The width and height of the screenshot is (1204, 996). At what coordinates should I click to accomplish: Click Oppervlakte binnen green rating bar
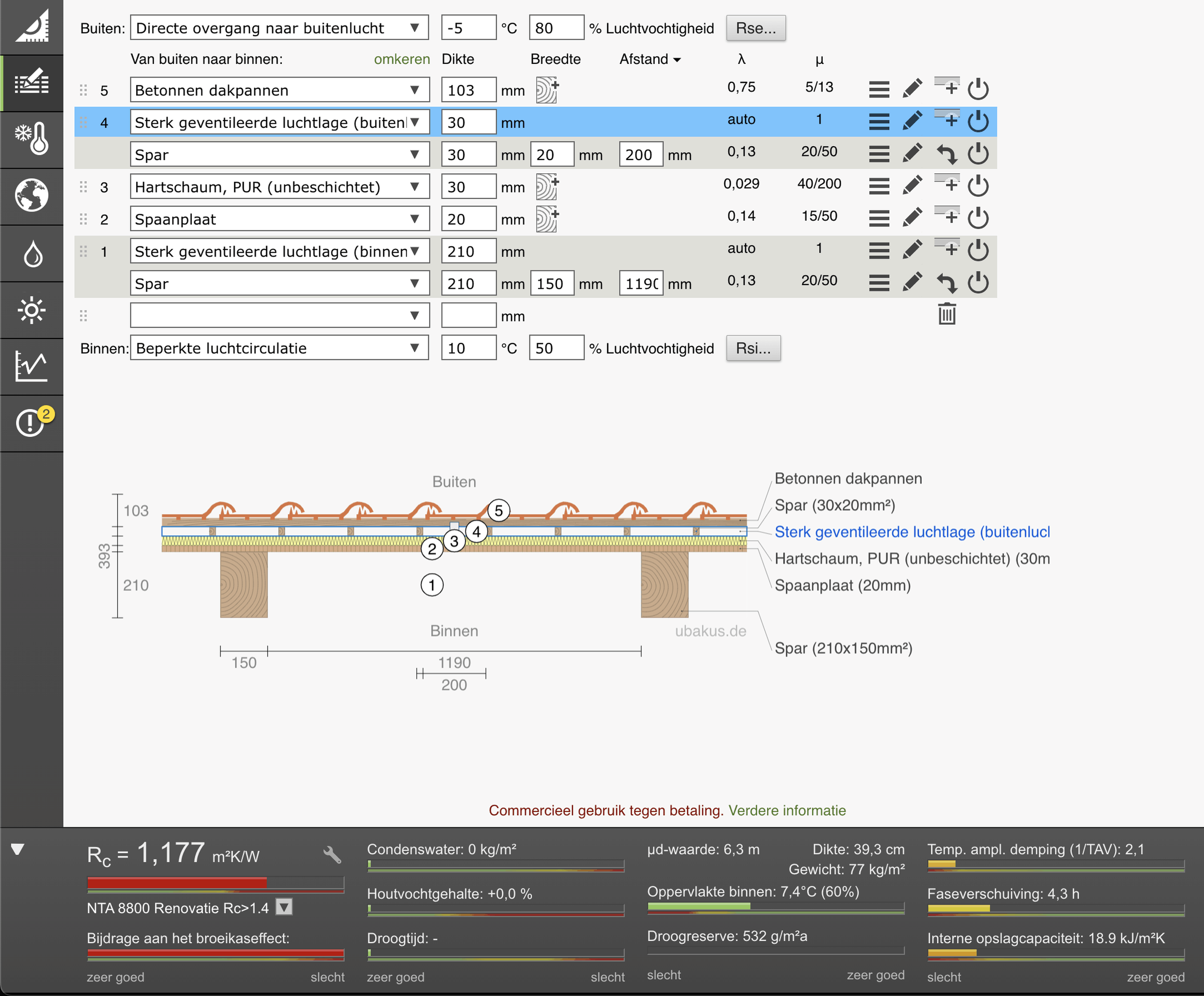[776, 908]
